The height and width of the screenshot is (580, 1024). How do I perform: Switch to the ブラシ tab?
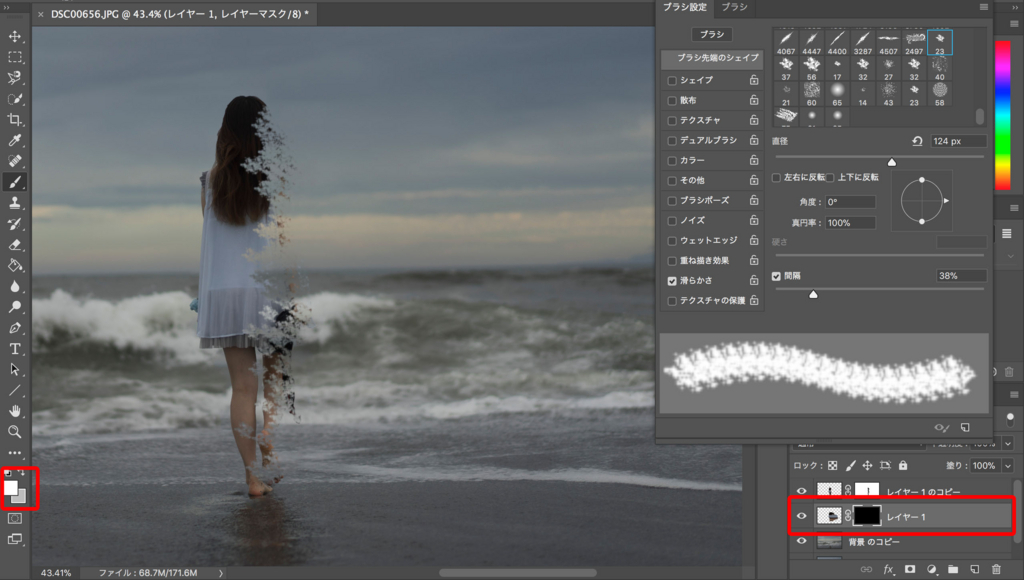click(734, 7)
